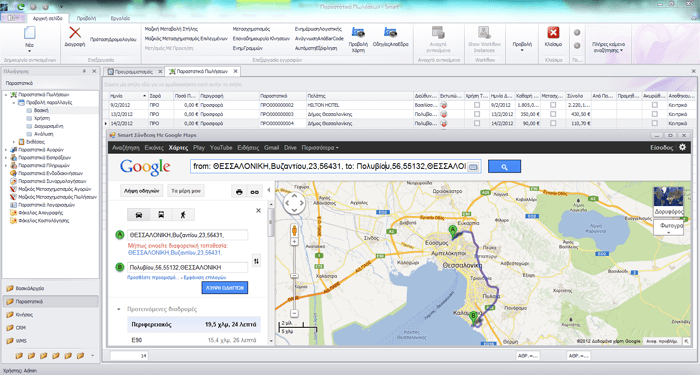Toggle Χρήση checkbox in row ΠΡΟ000000003
Screen dimensions: 700x375
coord(477,114)
